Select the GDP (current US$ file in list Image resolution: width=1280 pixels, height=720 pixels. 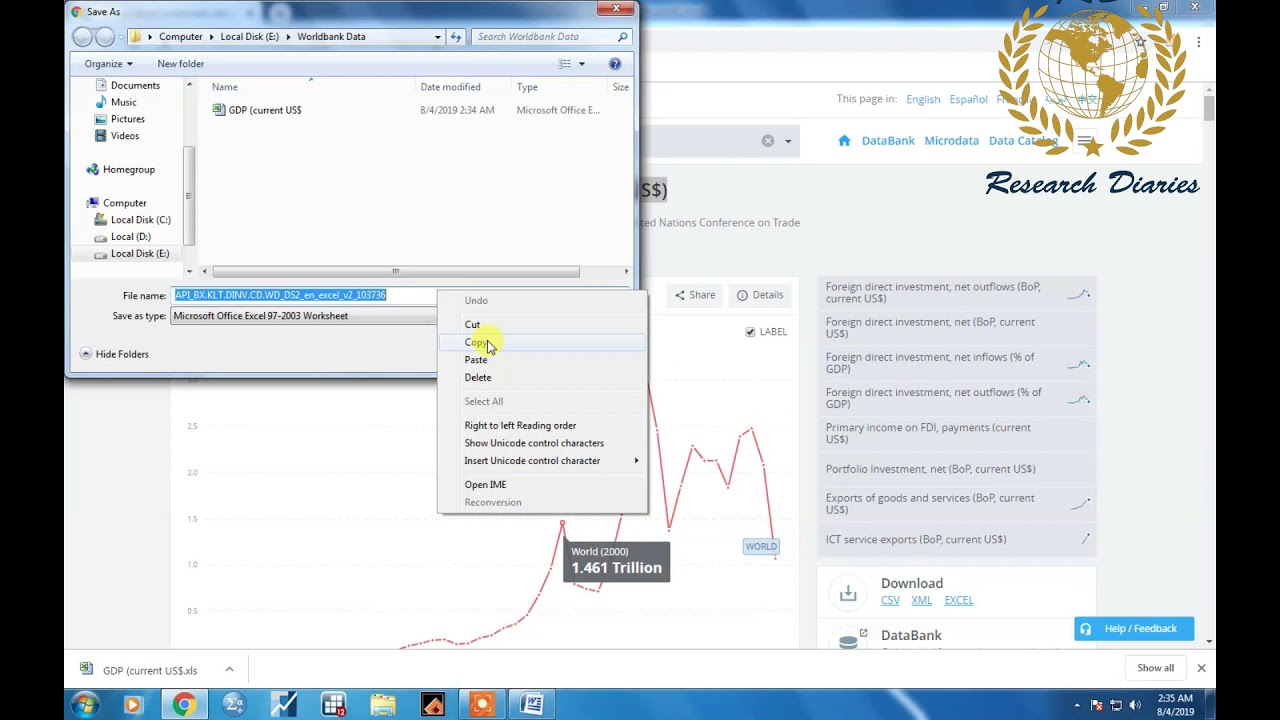point(257,110)
